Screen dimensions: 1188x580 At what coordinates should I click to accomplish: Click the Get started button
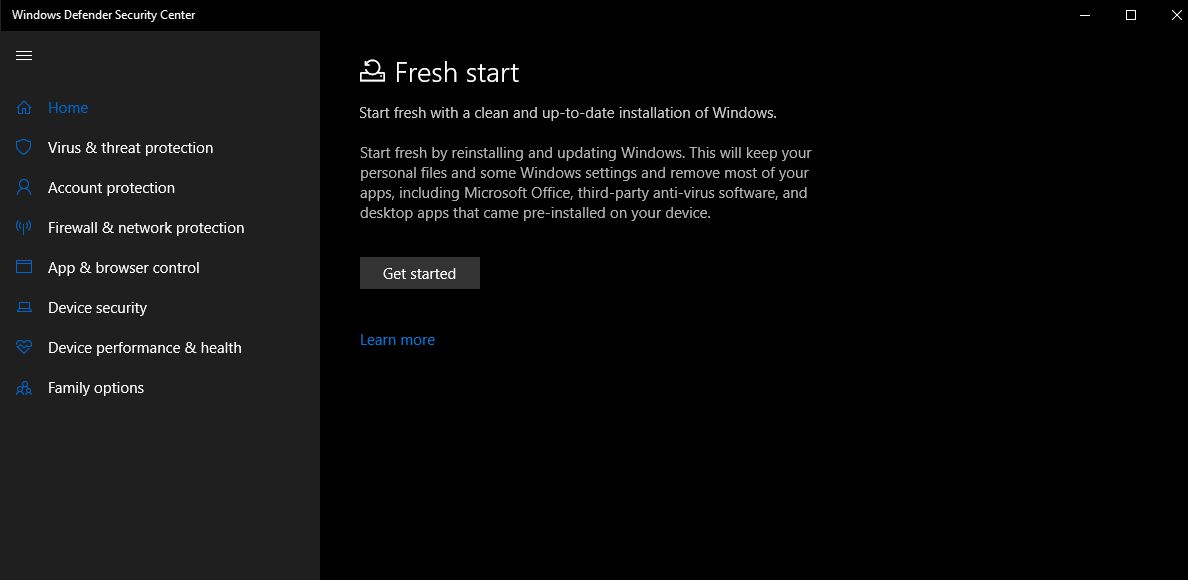420,273
